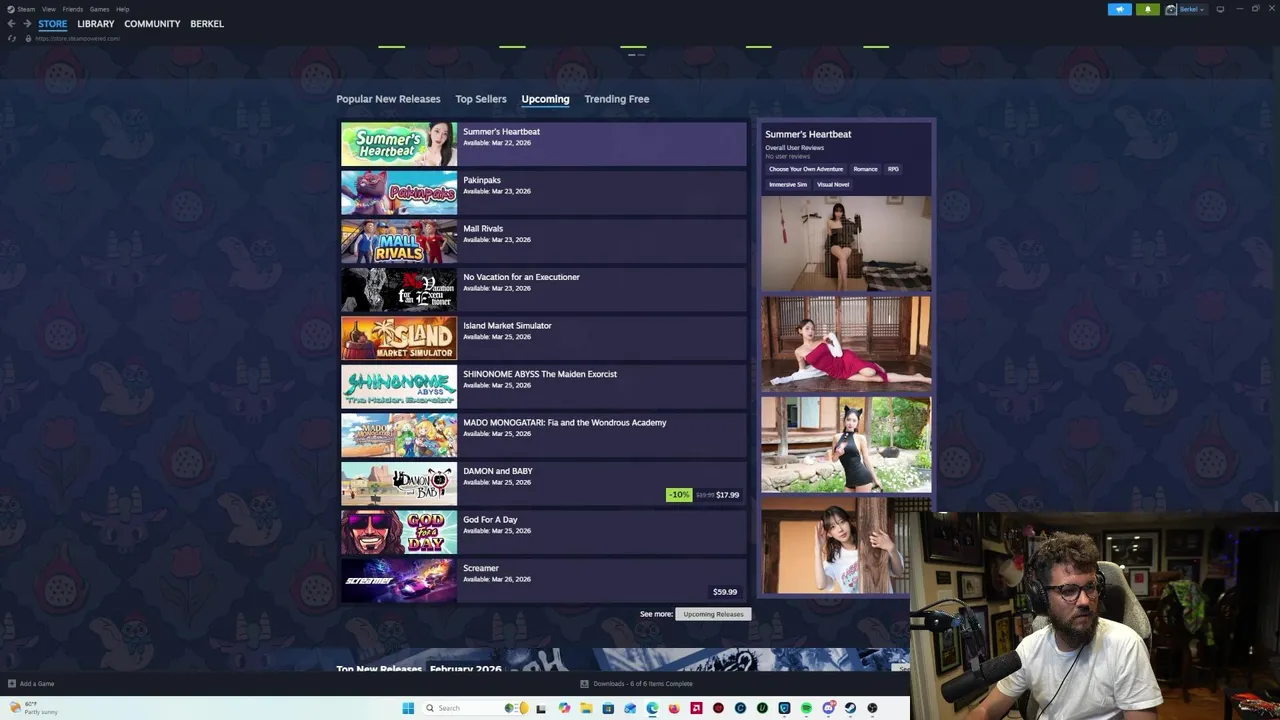Click the Berkel profile avatar
This screenshot has width=1280, height=720.
1171,9
